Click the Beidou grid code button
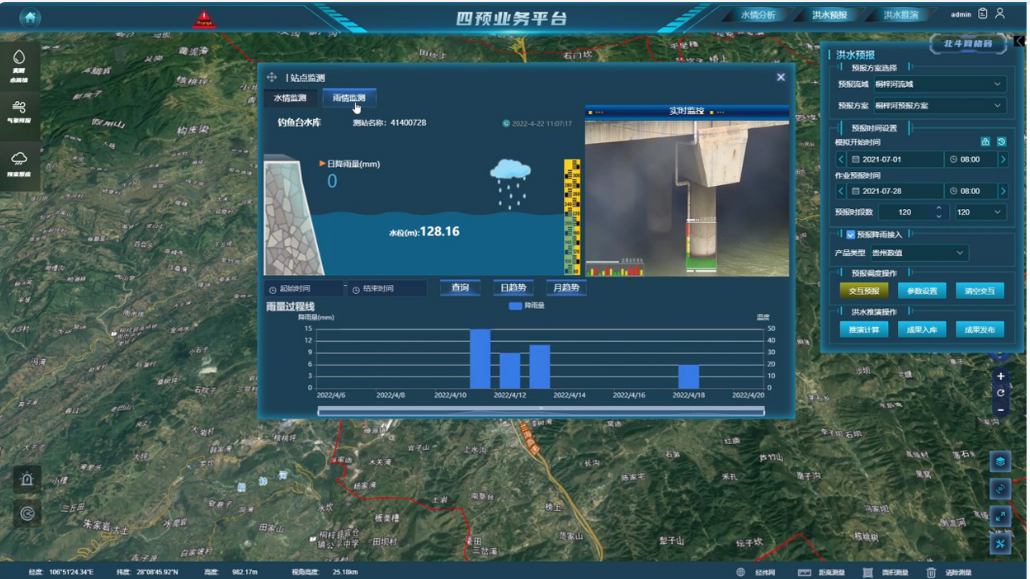 (x=968, y=43)
